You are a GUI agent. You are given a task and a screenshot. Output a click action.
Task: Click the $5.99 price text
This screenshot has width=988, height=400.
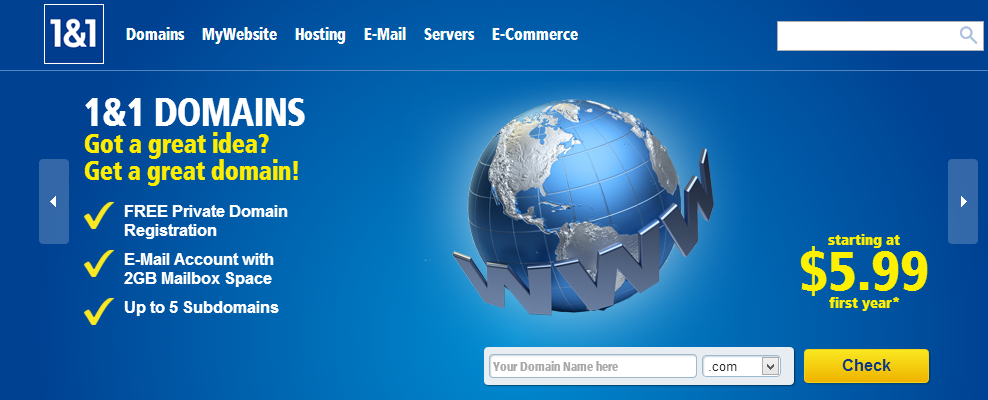[x=864, y=271]
